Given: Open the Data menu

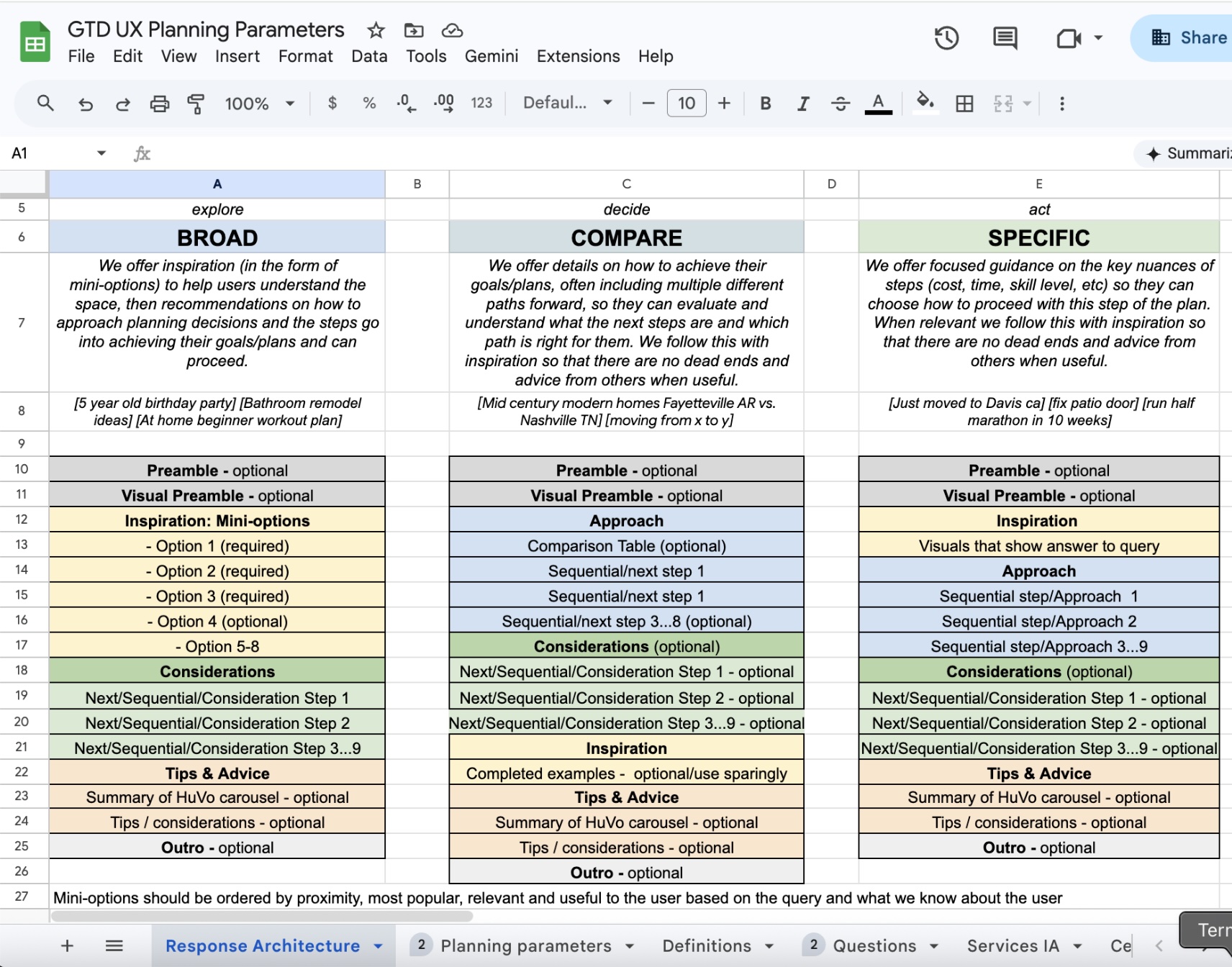Looking at the screenshot, I should coord(369,56).
